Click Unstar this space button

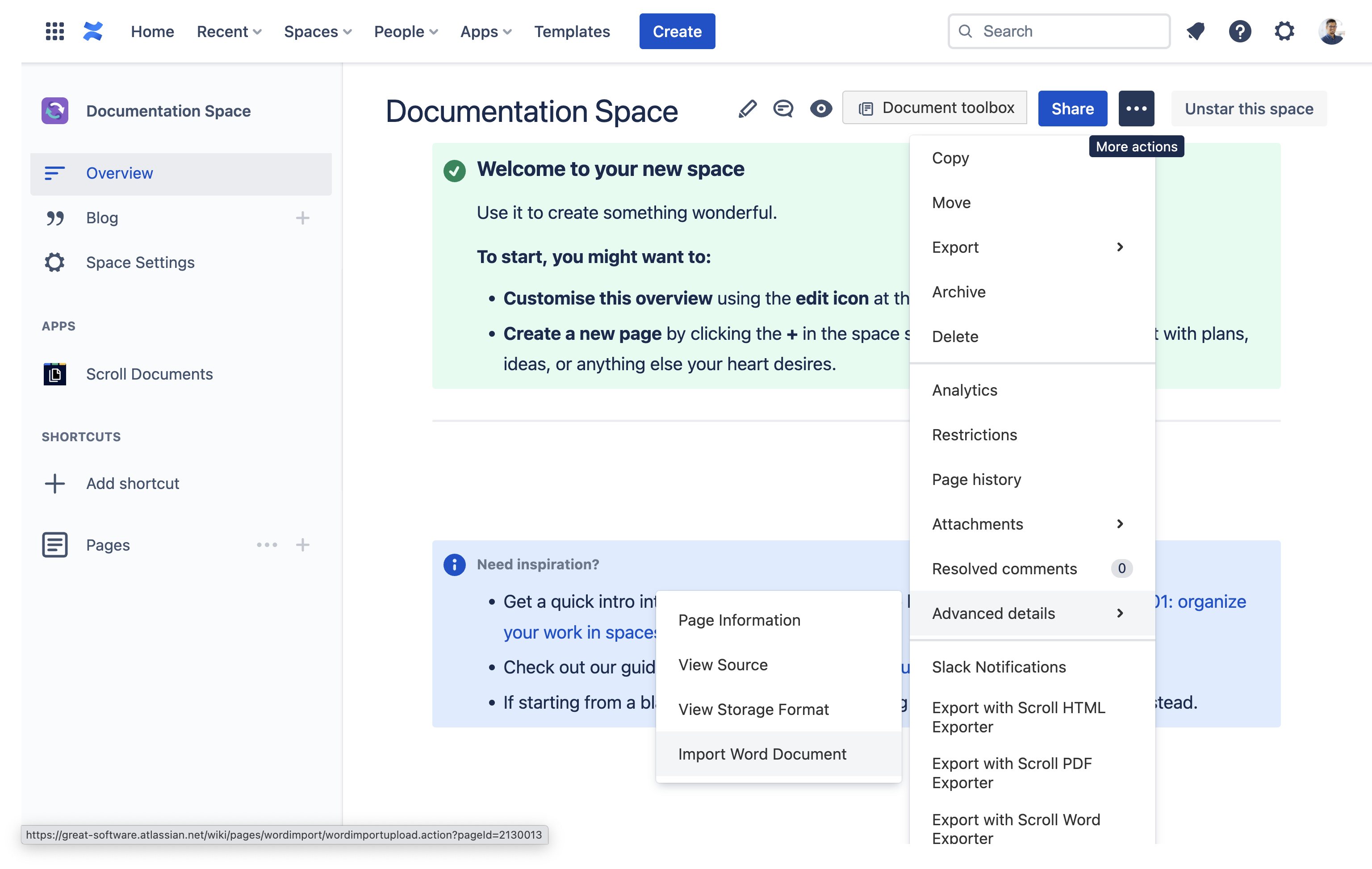(1248, 108)
